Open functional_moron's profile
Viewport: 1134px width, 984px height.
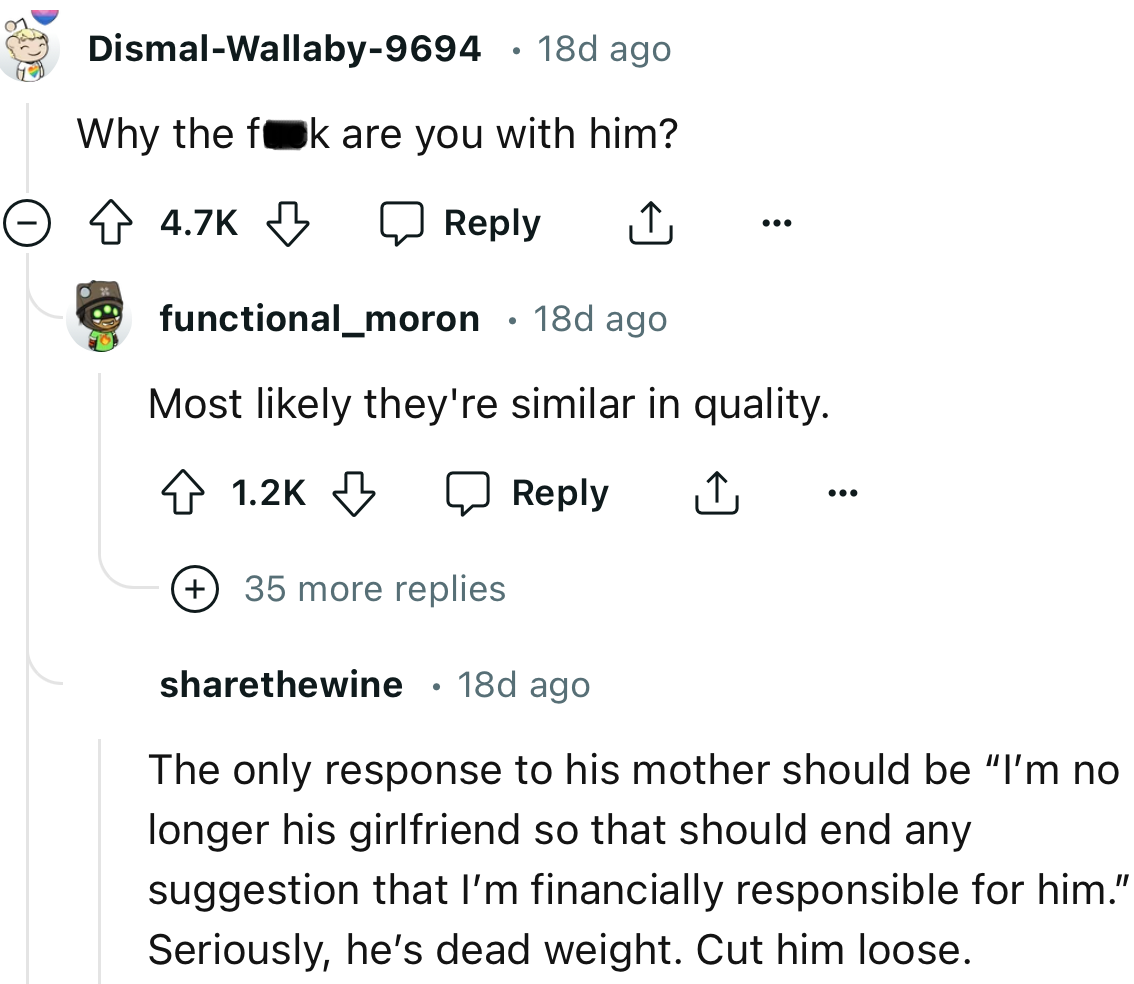point(320,318)
